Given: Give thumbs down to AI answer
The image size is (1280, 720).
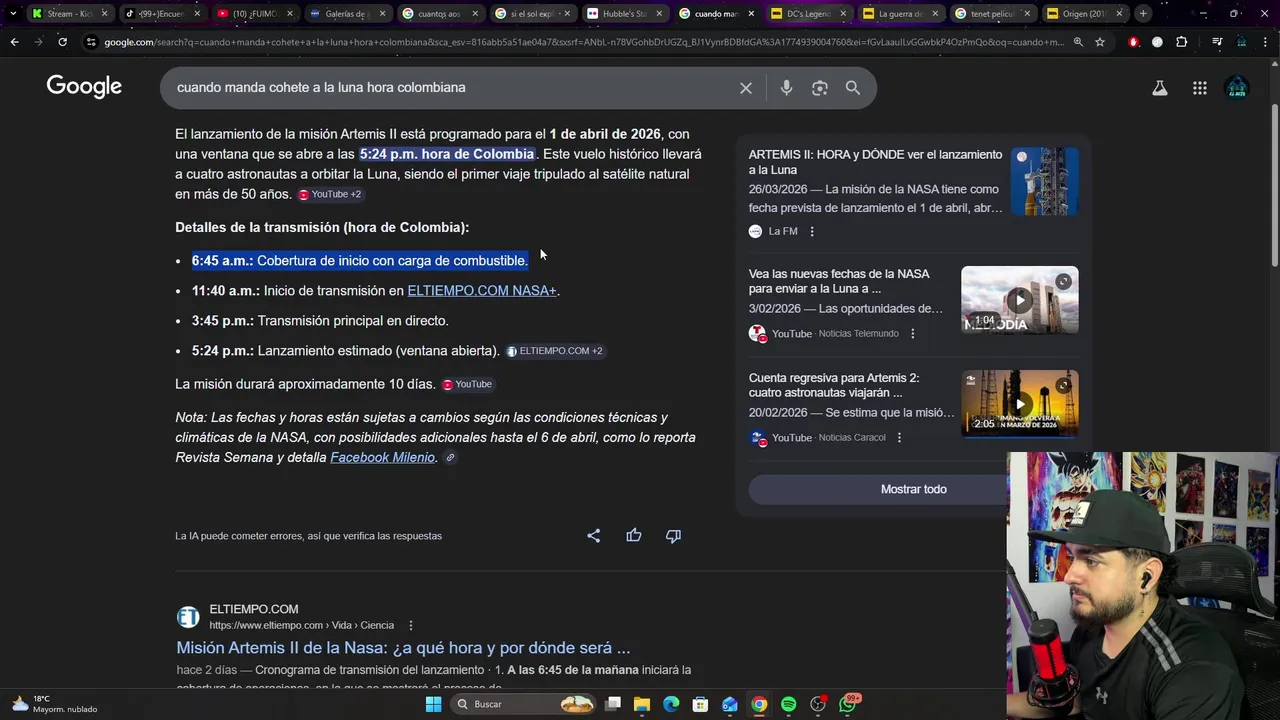Looking at the screenshot, I should [x=673, y=536].
